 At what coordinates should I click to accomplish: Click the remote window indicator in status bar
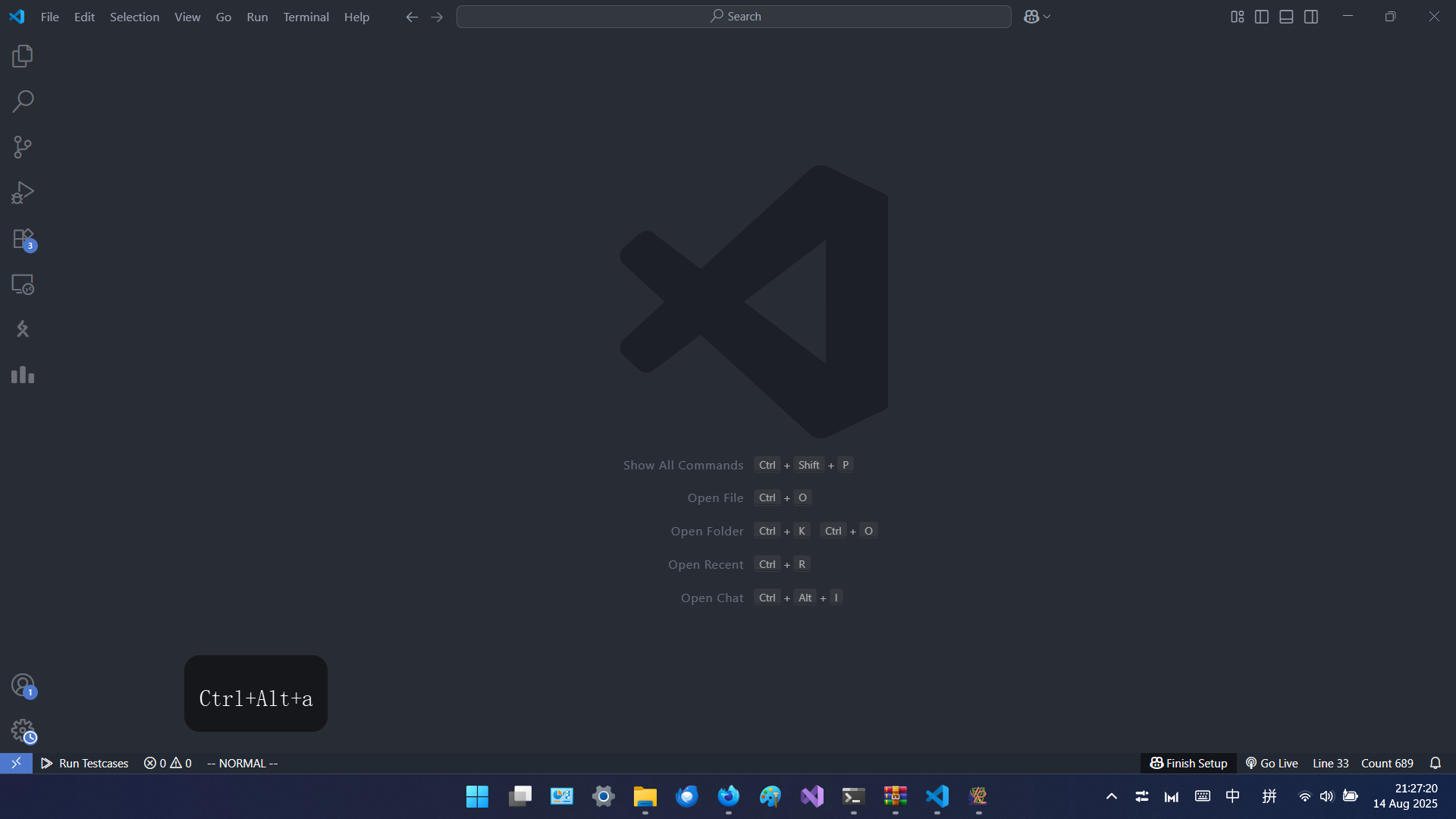click(x=16, y=763)
